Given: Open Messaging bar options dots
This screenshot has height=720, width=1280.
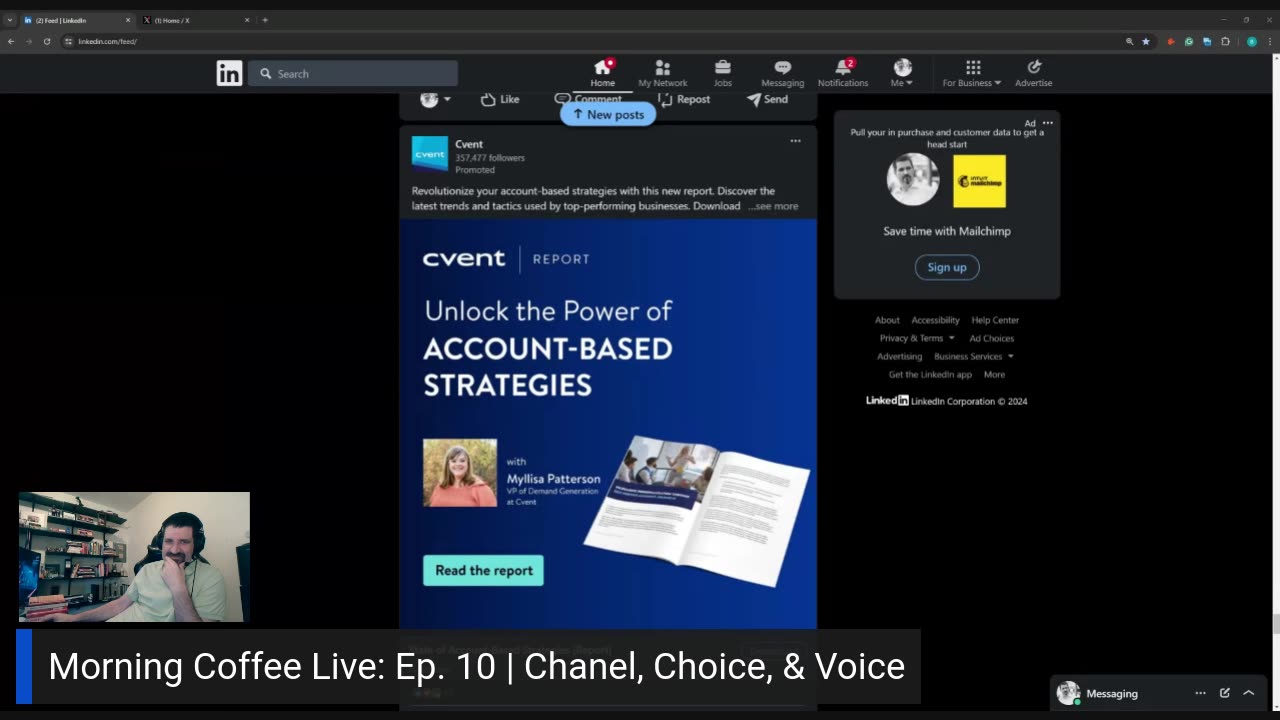Looking at the screenshot, I should [x=1200, y=693].
